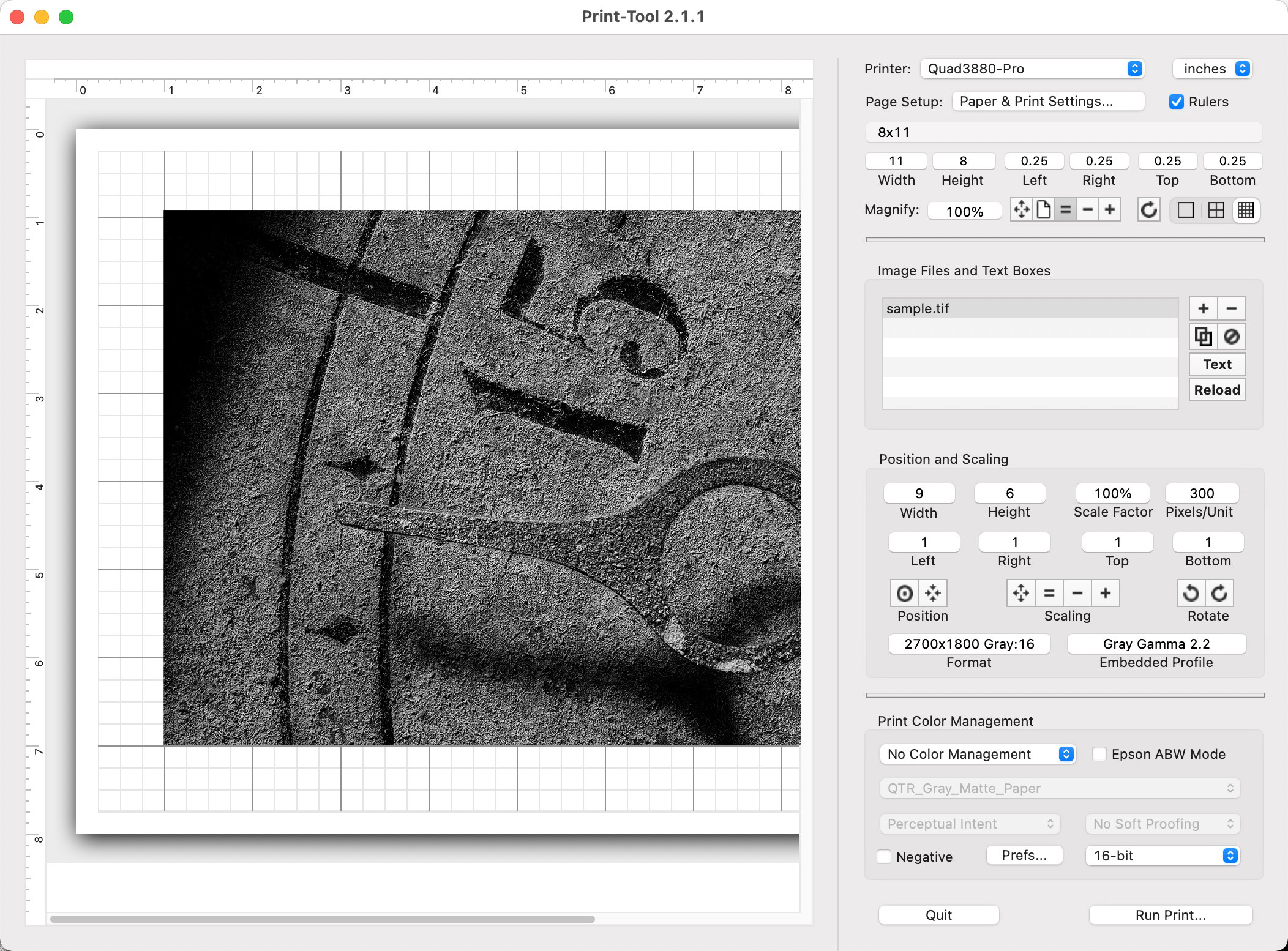The height and width of the screenshot is (951, 1288).
Task: Click the Run Print... button
Action: pyautogui.click(x=1170, y=915)
